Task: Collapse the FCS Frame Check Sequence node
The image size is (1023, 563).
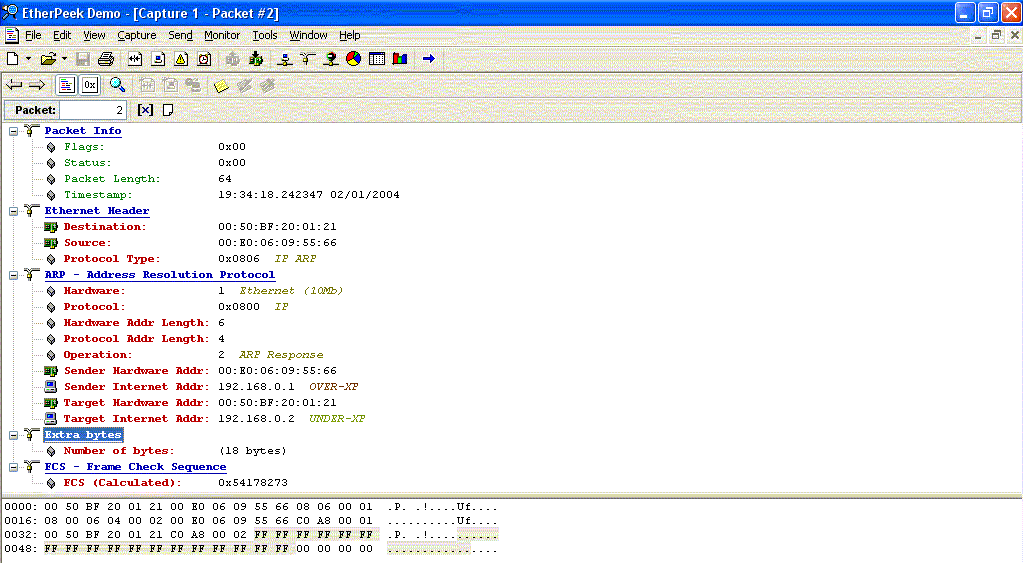Action: click(13, 467)
